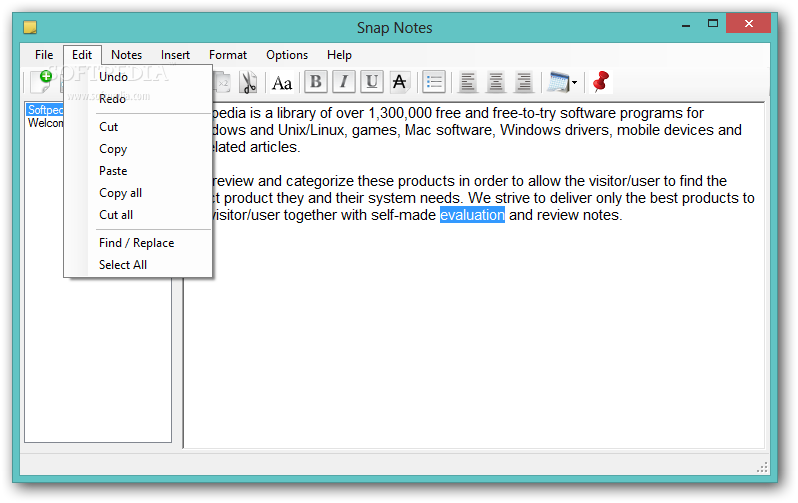The height and width of the screenshot is (503, 798).
Task: Click the red pushpin icon
Action: pyautogui.click(x=601, y=82)
